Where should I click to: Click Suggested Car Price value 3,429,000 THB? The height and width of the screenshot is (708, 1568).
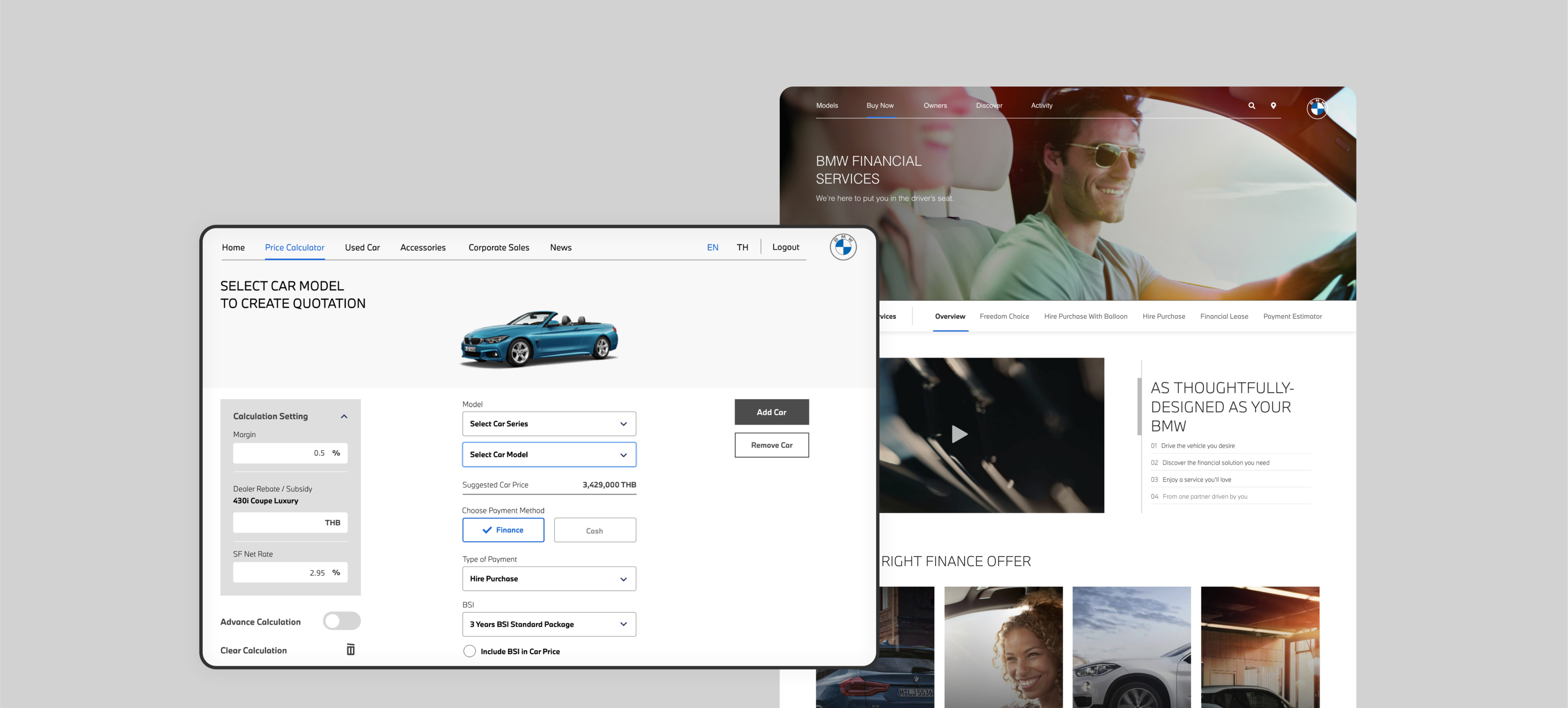pos(609,485)
